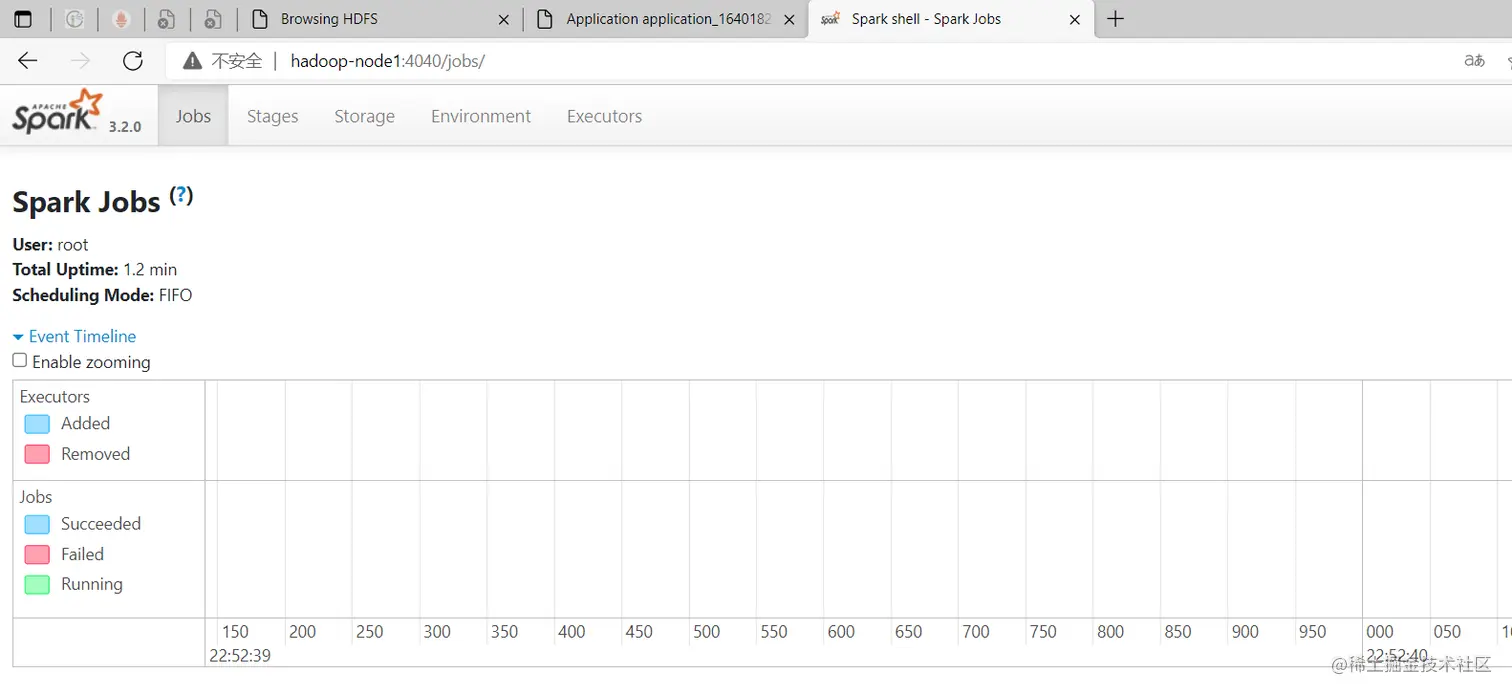Screen dimensions: 1512x695
Task: Click the 750 millisecond timeline tick
Action: (1043, 632)
